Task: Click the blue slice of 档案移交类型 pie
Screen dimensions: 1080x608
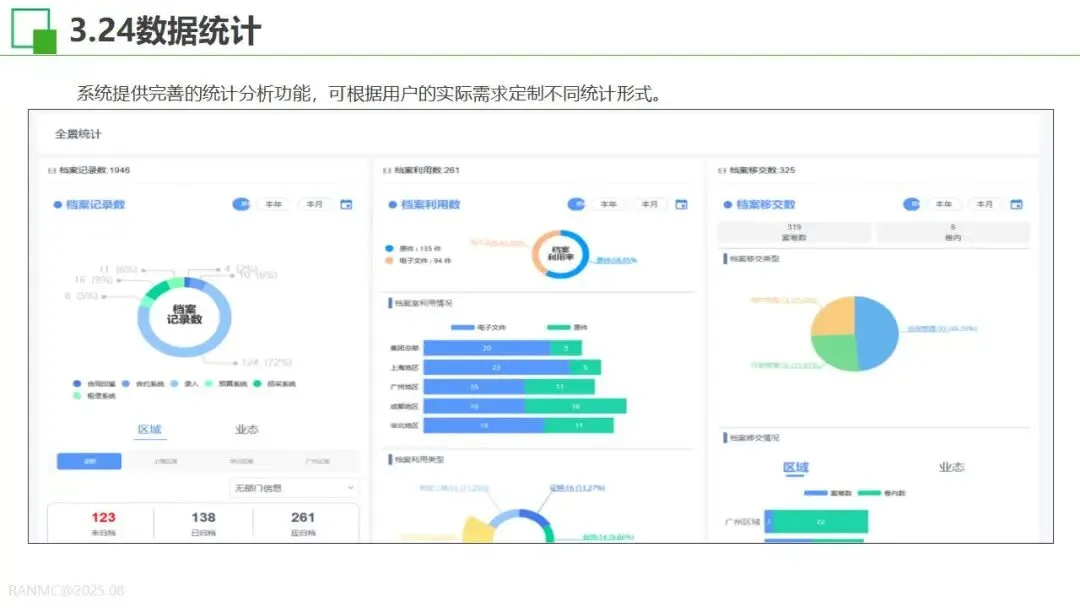Action: pos(878,332)
